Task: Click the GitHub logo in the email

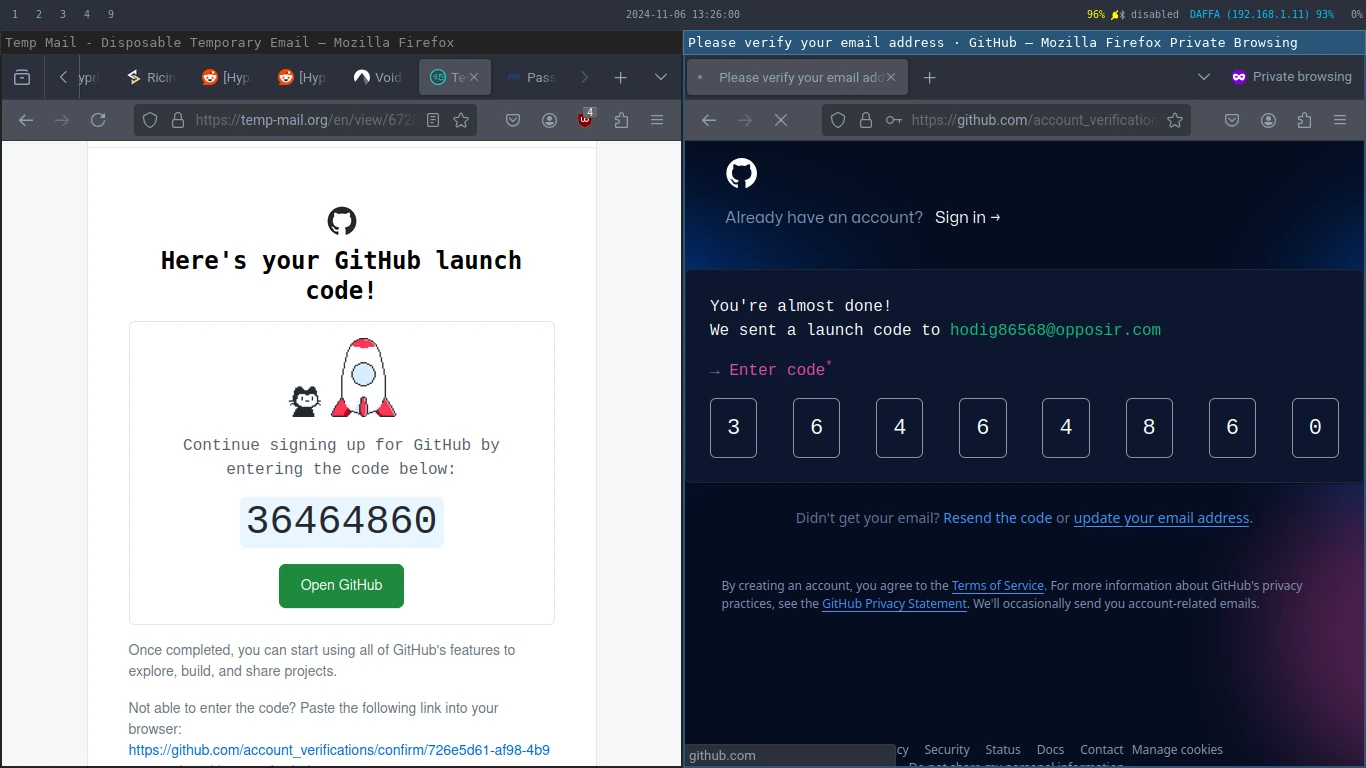Action: 342,221
